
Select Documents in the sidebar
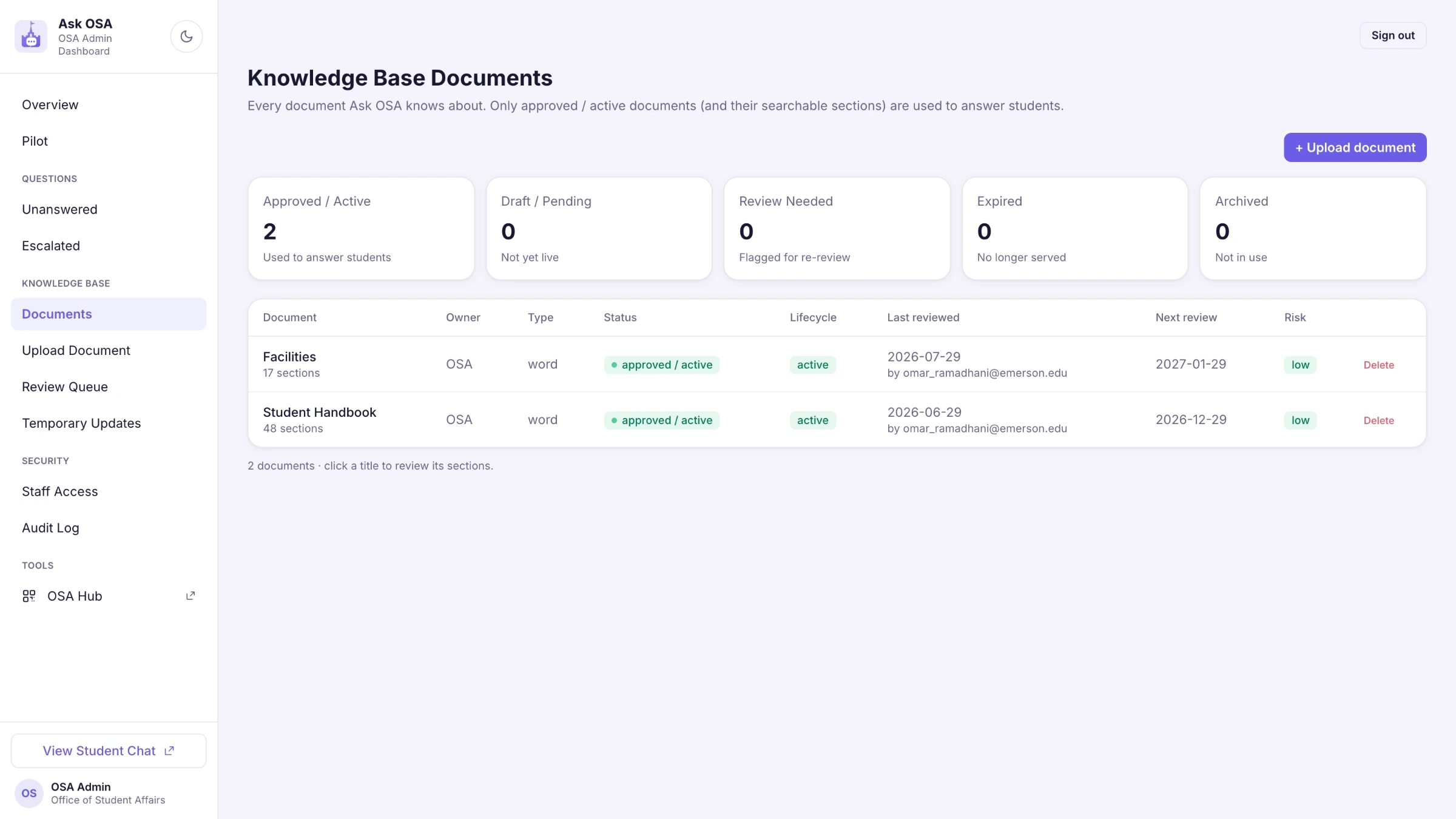pyautogui.click(x=109, y=314)
